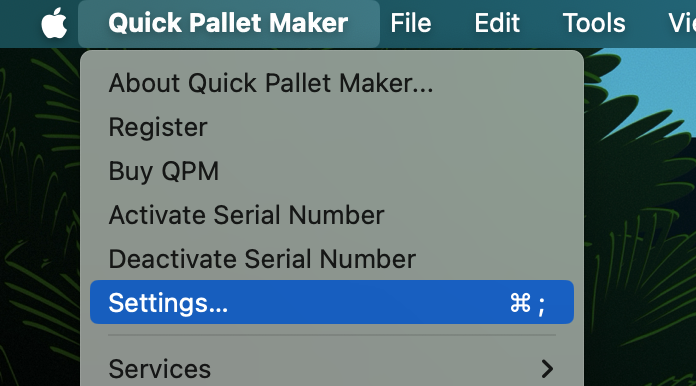Close the Quick Pallet Maker app menu
Image resolution: width=696 pixels, height=386 pixels.
click(x=229, y=23)
